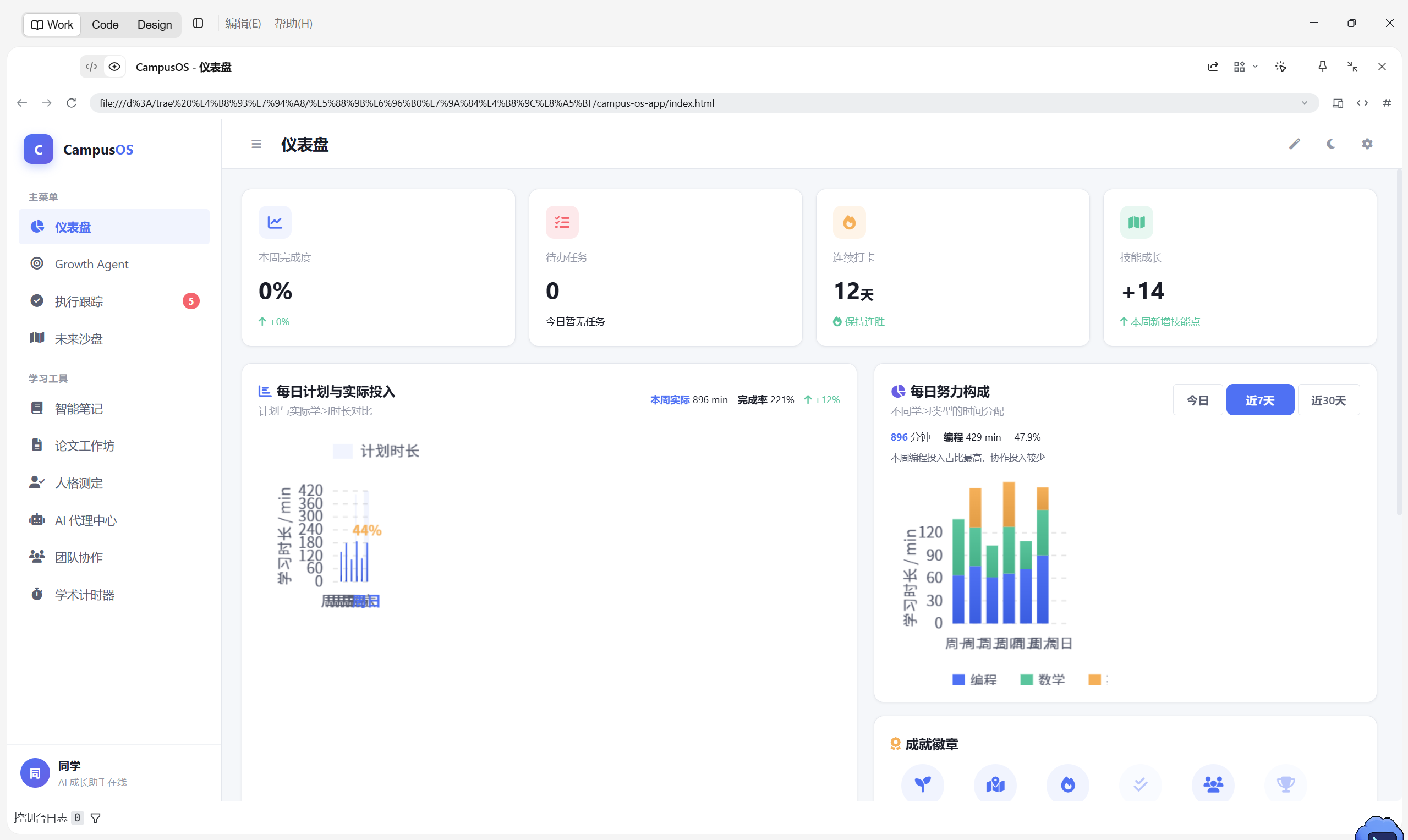Switch to preview eye view

[x=114, y=67]
